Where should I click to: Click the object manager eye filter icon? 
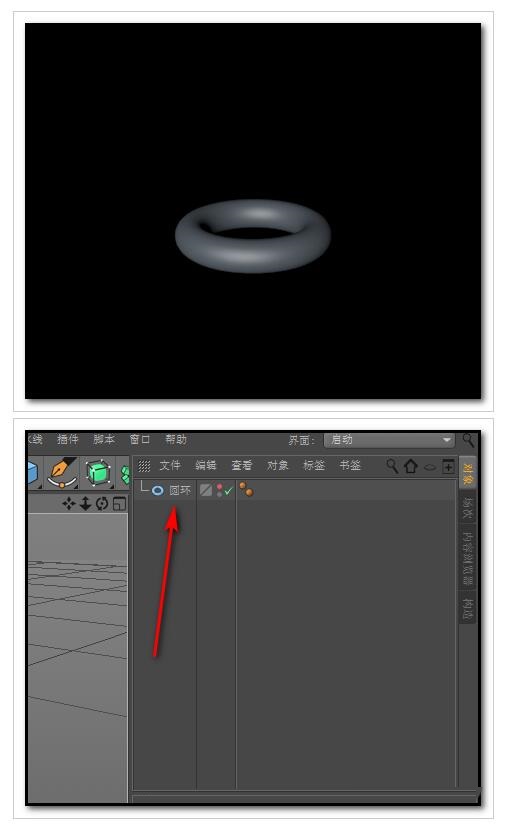tap(430, 467)
